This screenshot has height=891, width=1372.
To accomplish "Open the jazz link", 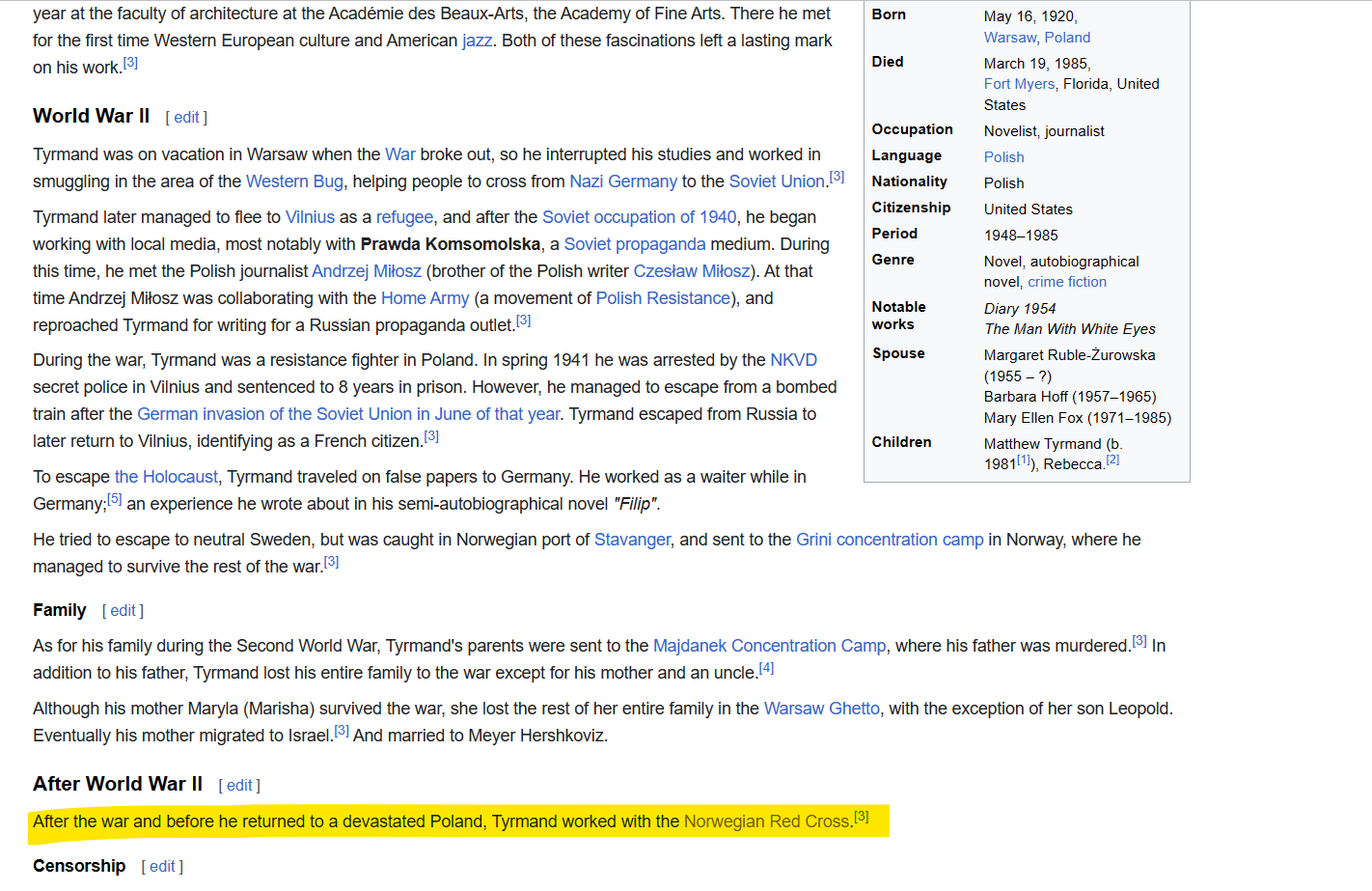I will pos(477,41).
